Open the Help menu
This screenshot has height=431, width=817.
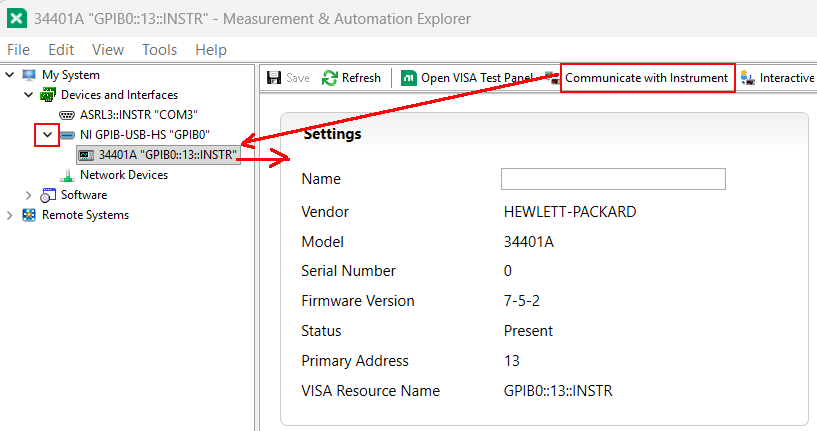(x=211, y=50)
